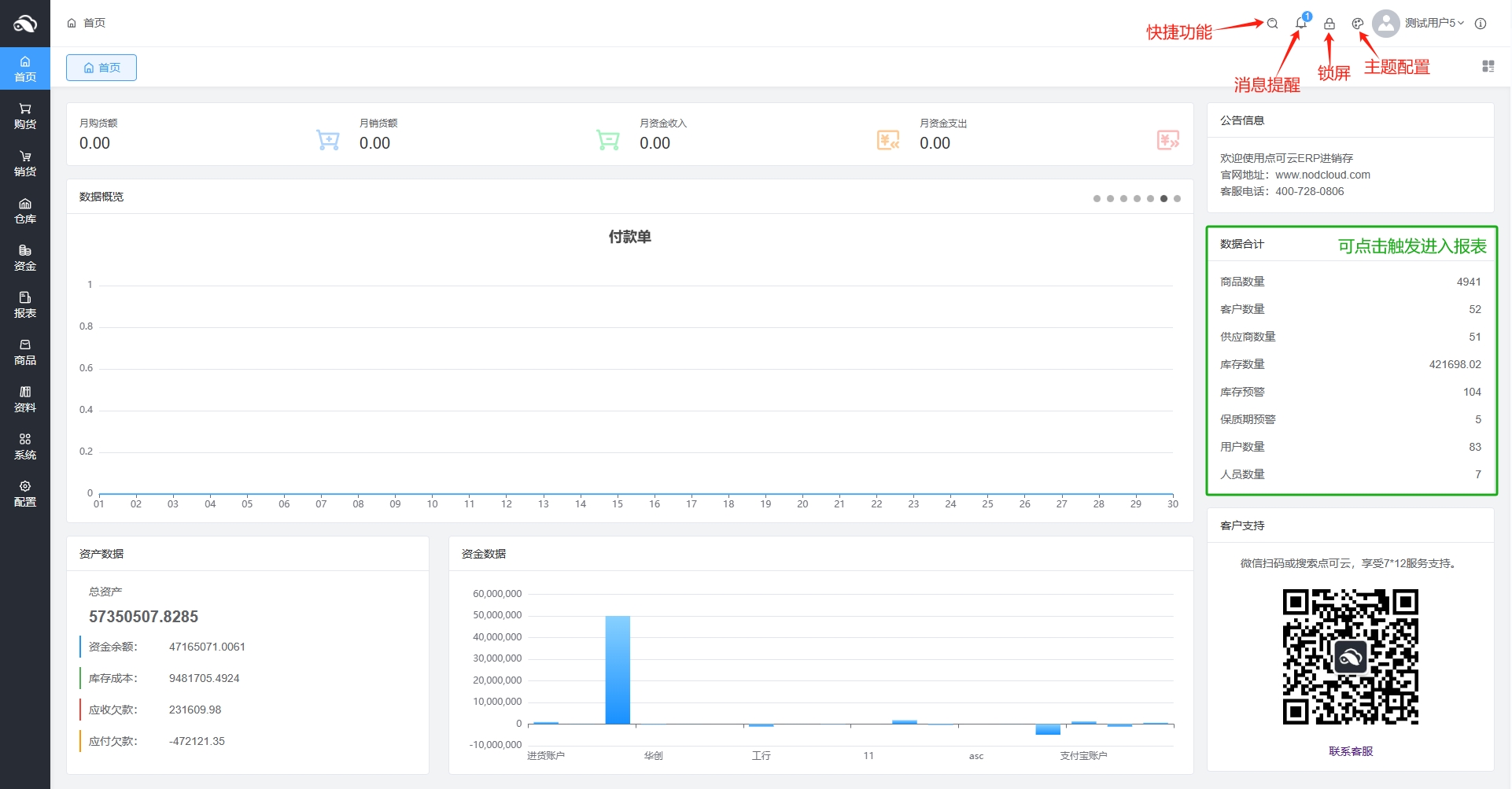Screen dimensions: 1512x789
Task: Click the 库存数量 row showing 421698.02
Action: tap(1351, 364)
